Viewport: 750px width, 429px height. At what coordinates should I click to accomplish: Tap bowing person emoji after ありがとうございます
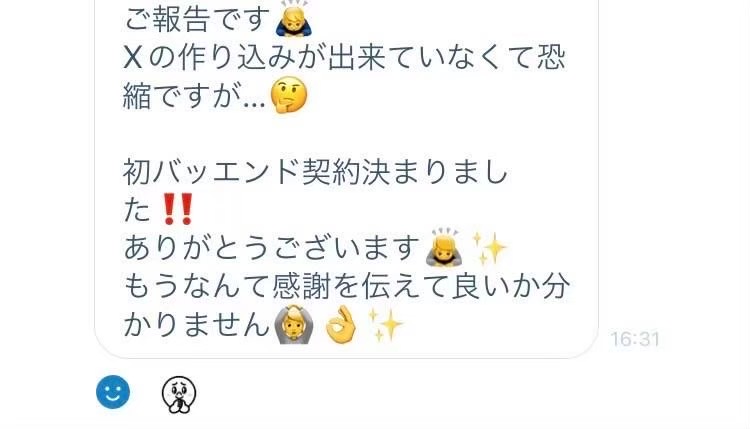tap(444, 247)
